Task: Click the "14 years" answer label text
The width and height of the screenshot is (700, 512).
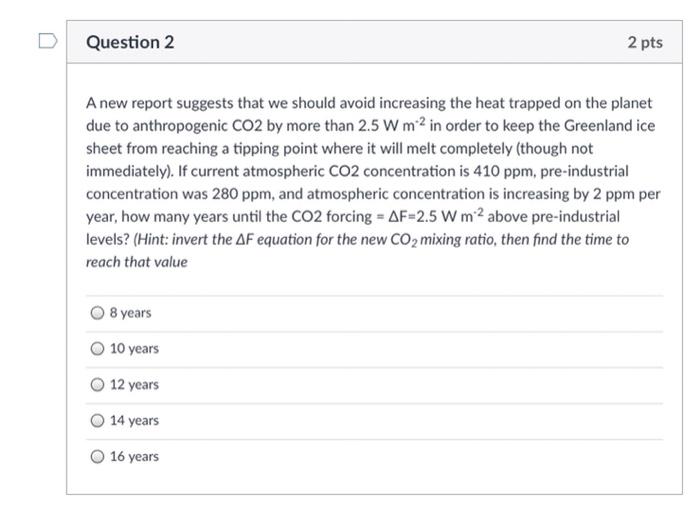Action: [134, 420]
